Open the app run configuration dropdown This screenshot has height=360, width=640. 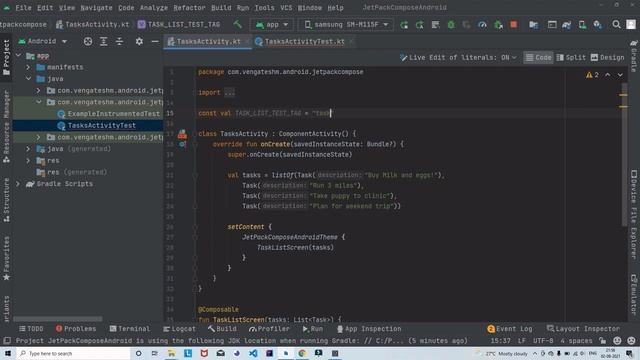pyautogui.click(x=272, y=24)
